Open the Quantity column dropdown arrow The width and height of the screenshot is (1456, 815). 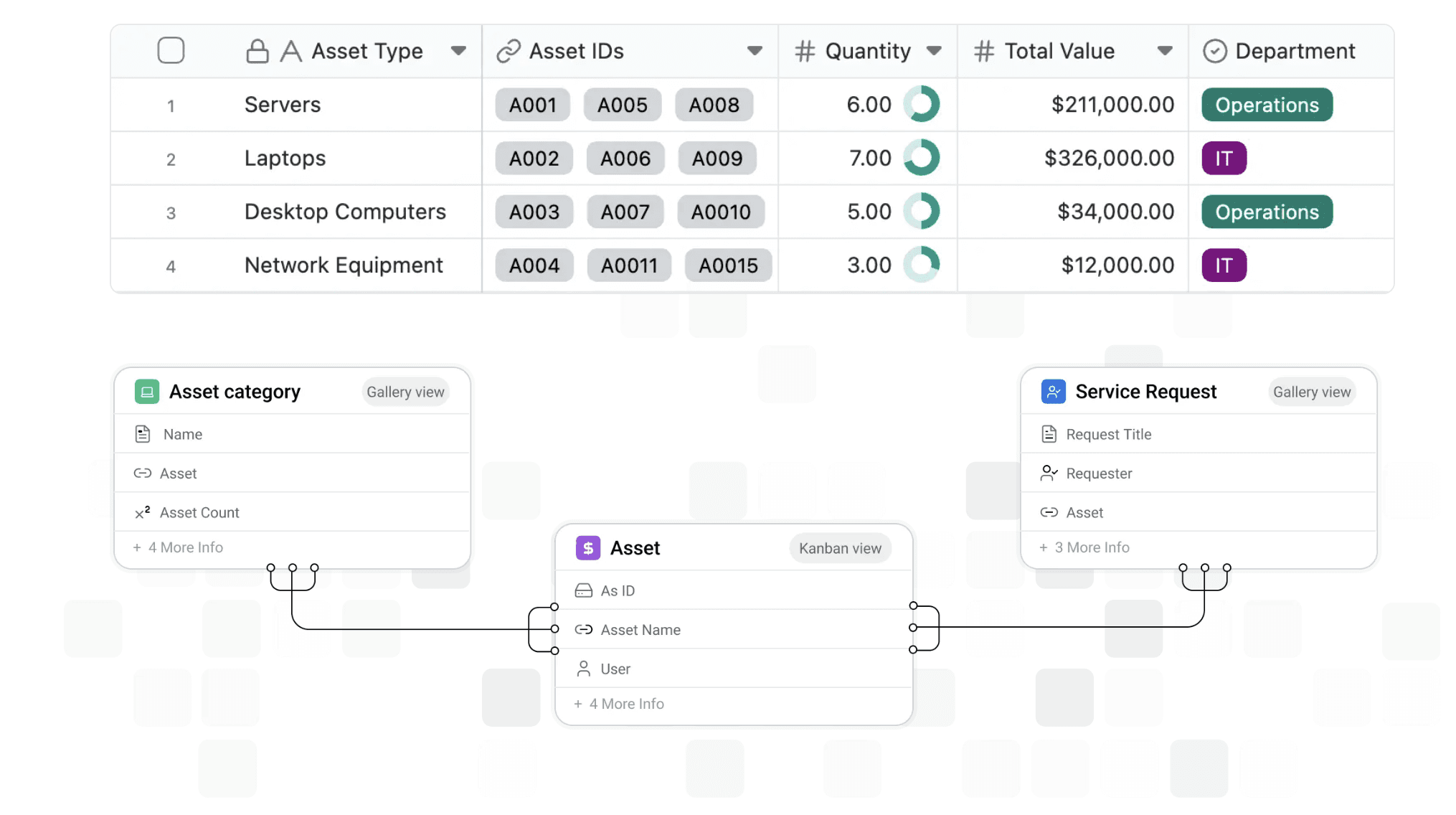click(933, 51)
